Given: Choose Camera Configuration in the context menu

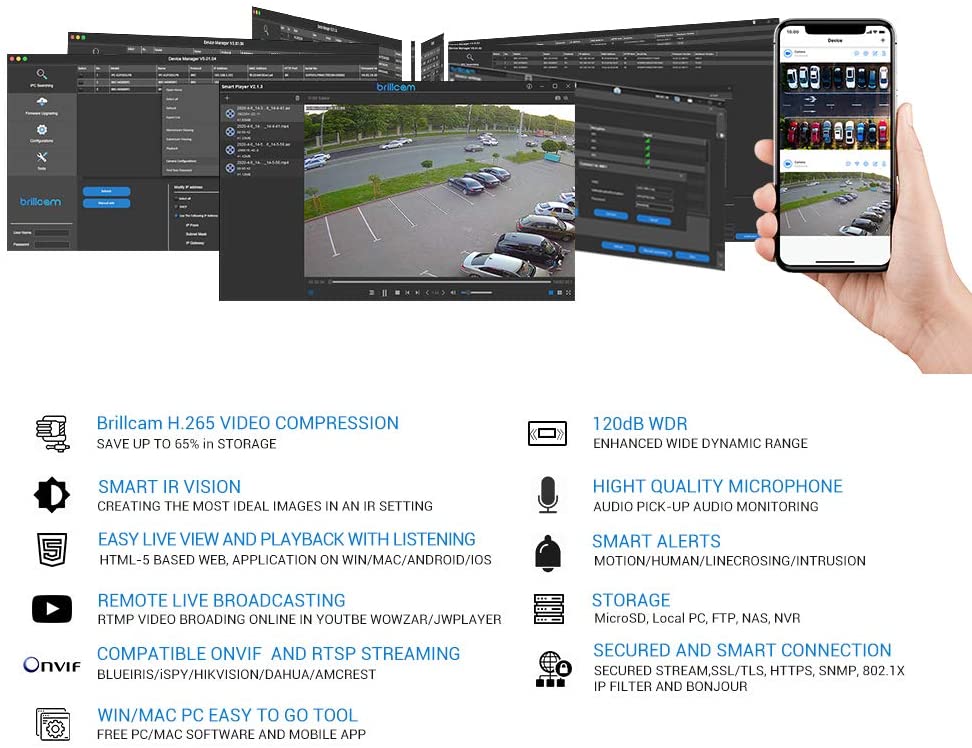Looking at the screenshot, I should [181, 161].
